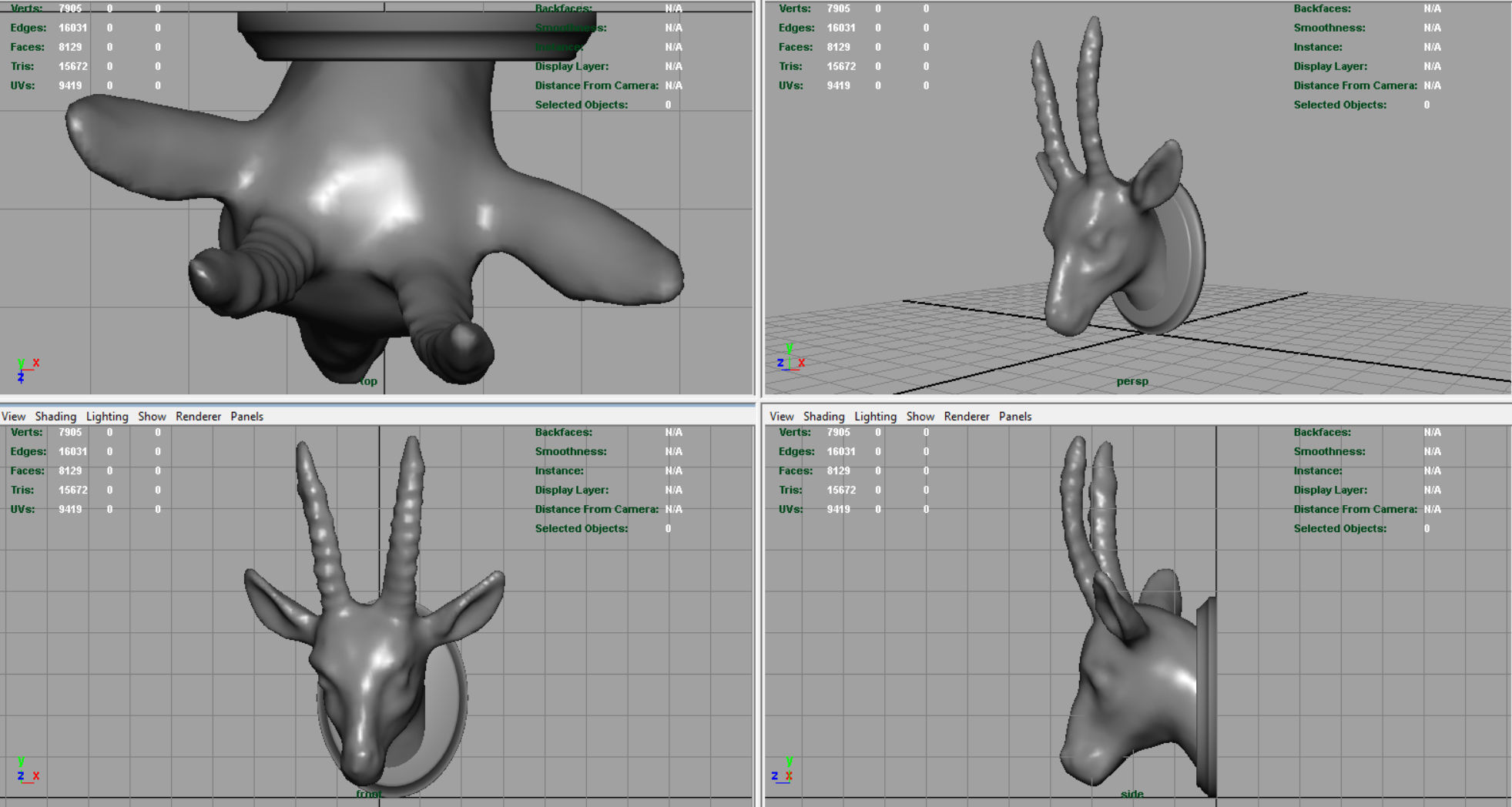Click axis orientation gizmo in persp viewport
Screen dimensions: 1512x807
(791, 359)
